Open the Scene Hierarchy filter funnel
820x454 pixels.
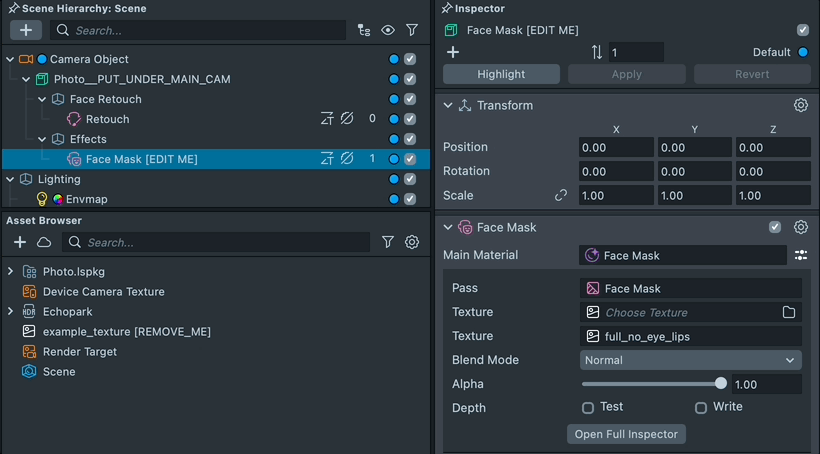(x=411, y=30)
